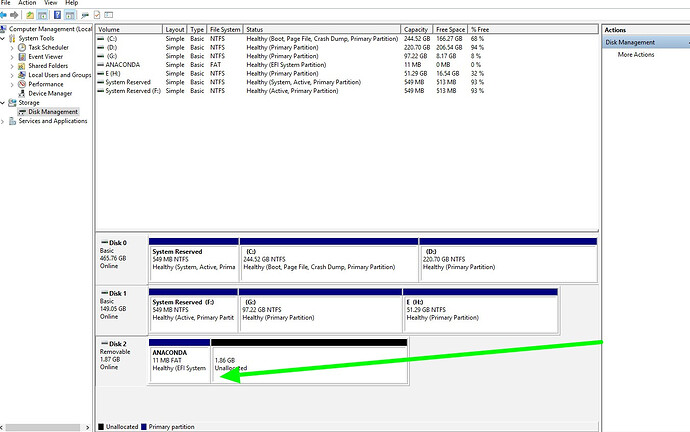This screenshot has height=432, width=690.
Task: Expand the Performance node
Action: [x=12, y=84]
